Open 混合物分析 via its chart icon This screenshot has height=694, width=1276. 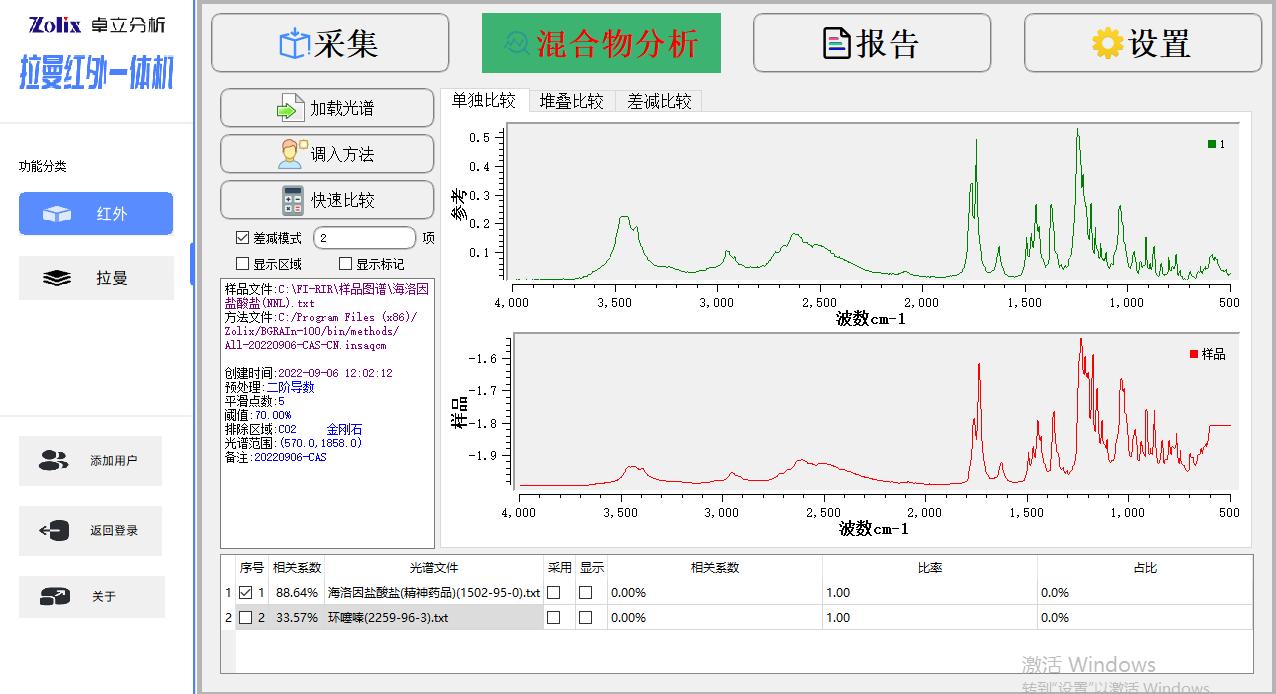(x=517, y=43)
